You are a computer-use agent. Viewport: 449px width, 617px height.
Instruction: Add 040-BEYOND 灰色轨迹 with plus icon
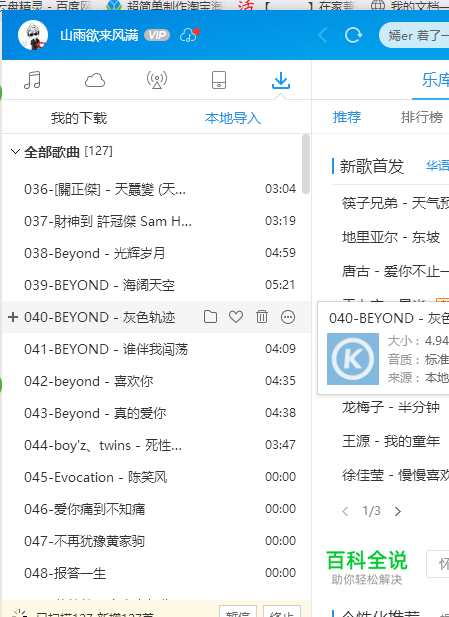13,317
